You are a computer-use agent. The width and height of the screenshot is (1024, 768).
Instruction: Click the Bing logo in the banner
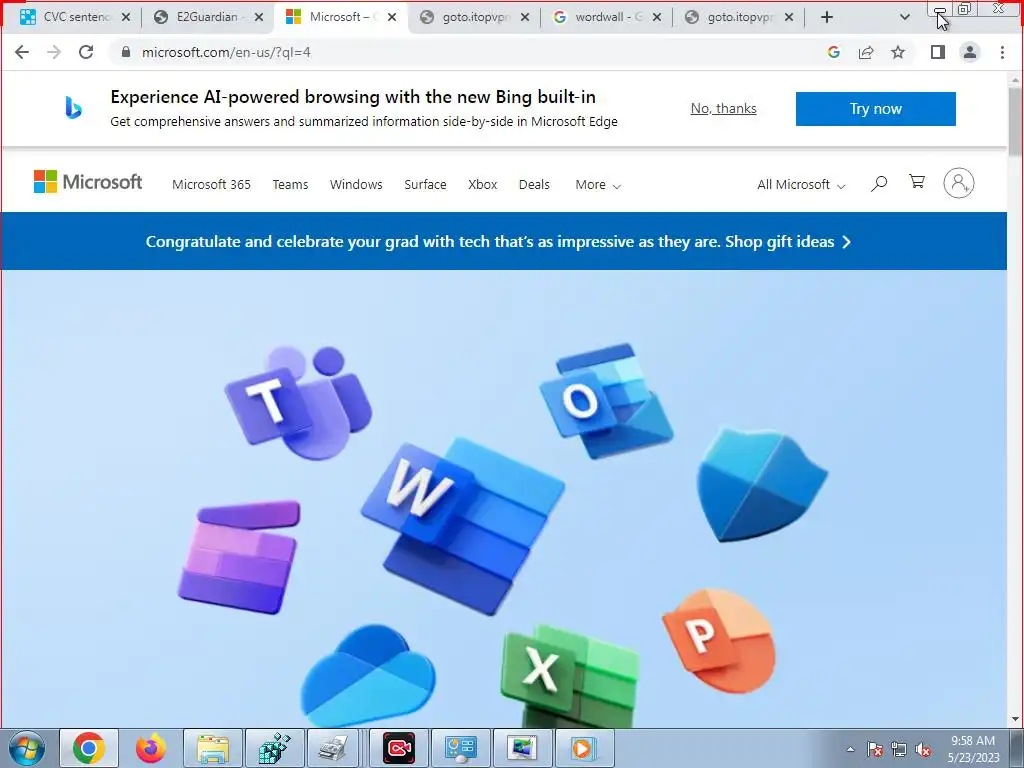(x=73, y=108)
